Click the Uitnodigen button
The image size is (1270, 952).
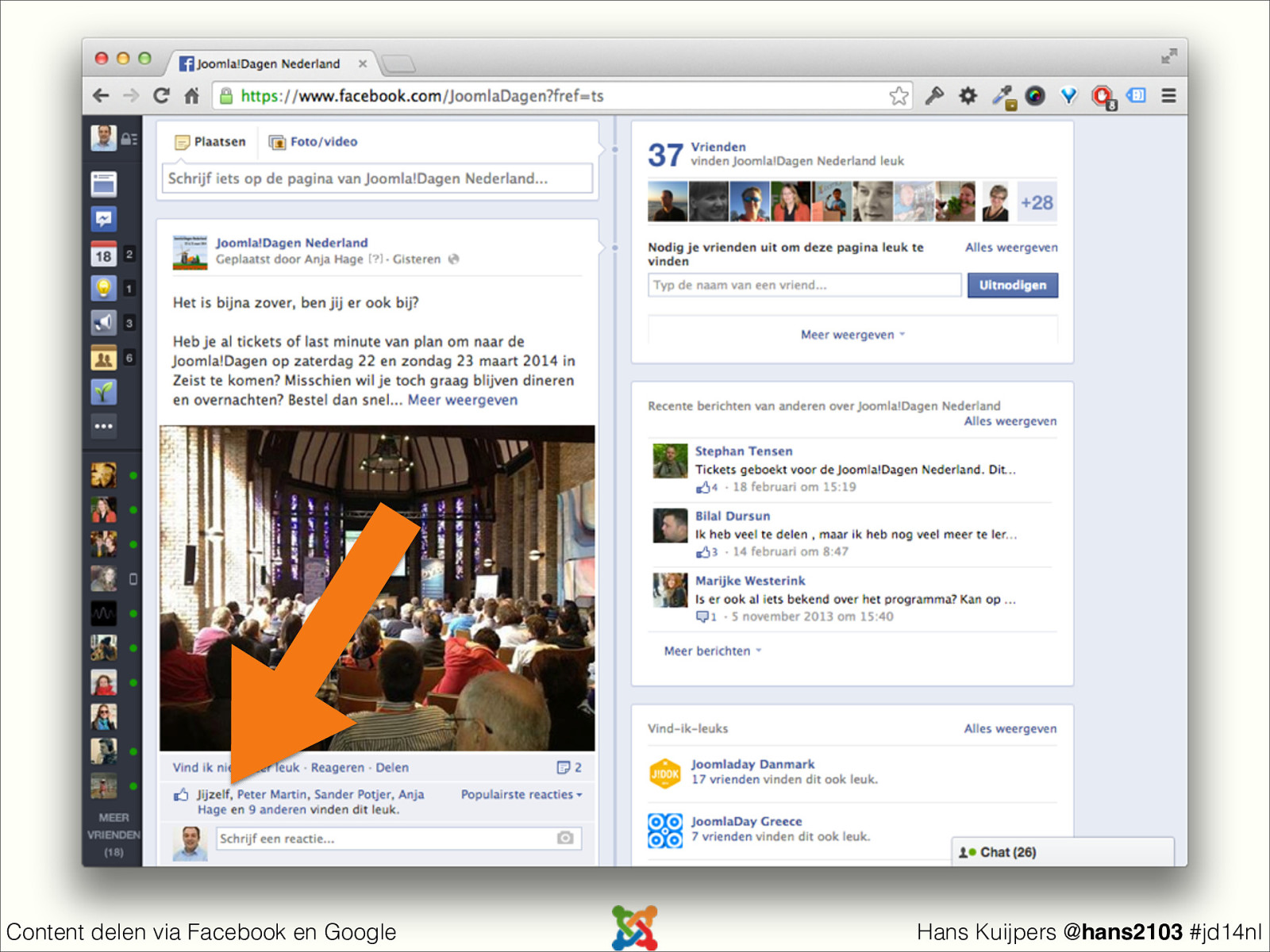[x=1012, y=285]
